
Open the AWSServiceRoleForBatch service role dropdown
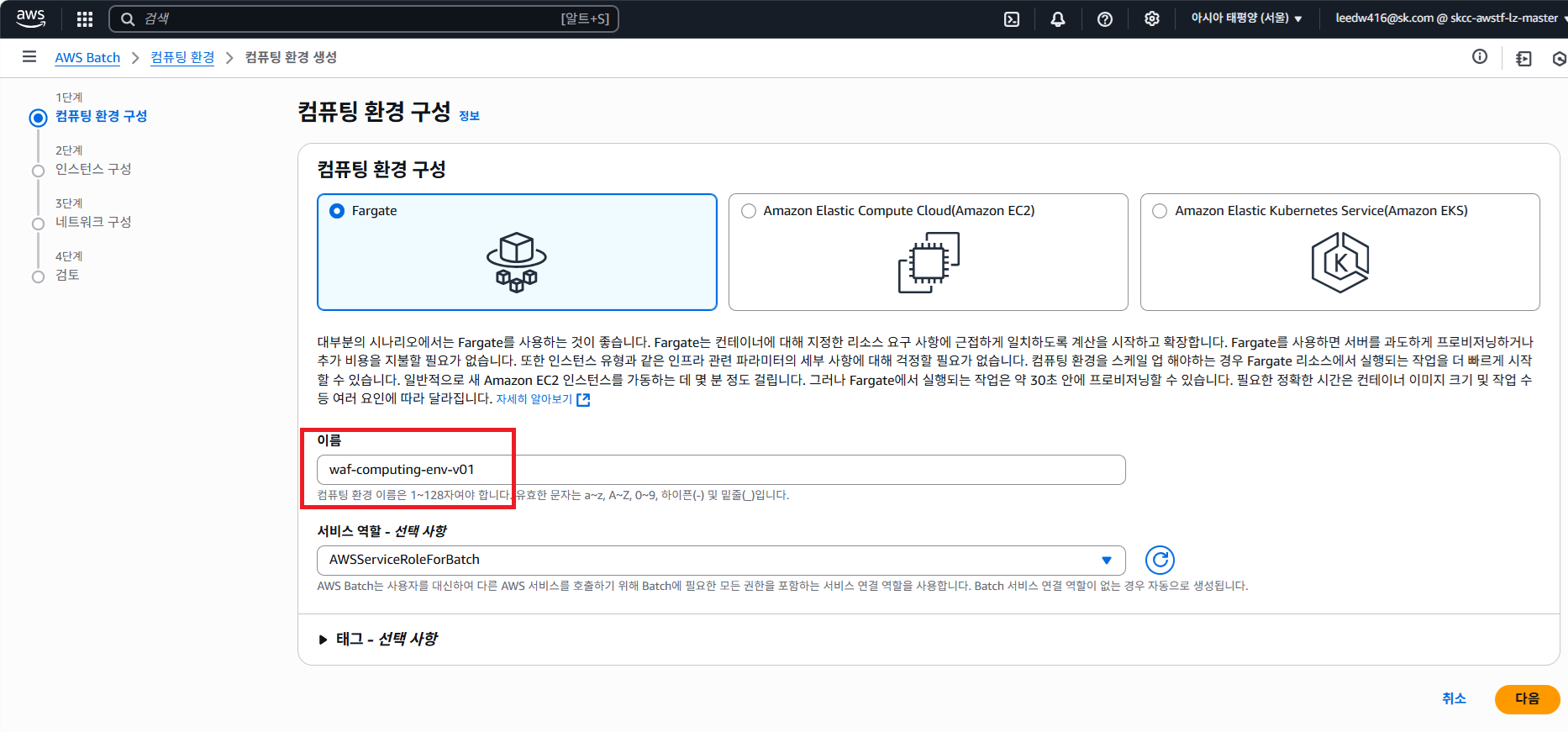(720, 560)
